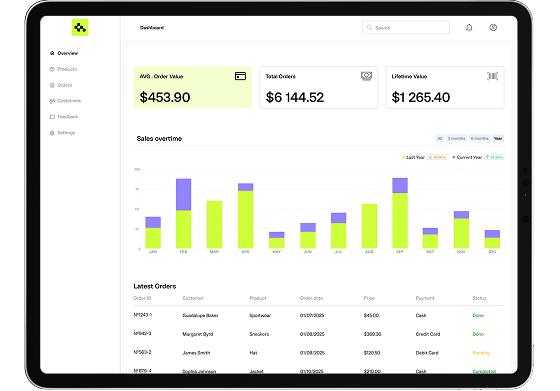Click the Current Year legend percentage badge
The image size is (560, 391).
click(x=494, y=157)
